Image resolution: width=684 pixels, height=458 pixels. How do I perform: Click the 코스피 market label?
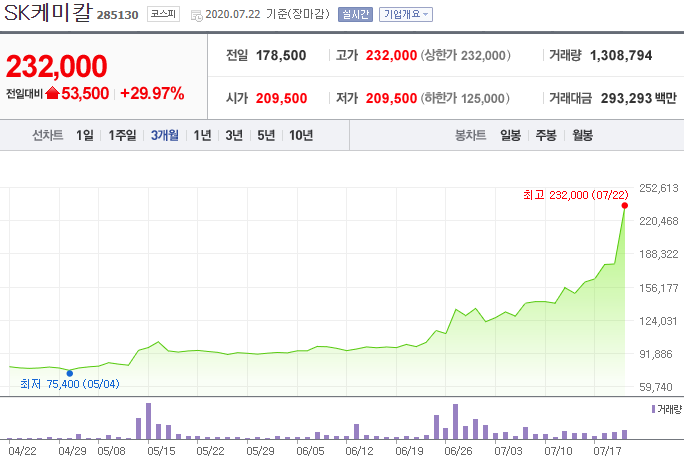[x=163, y=14]
